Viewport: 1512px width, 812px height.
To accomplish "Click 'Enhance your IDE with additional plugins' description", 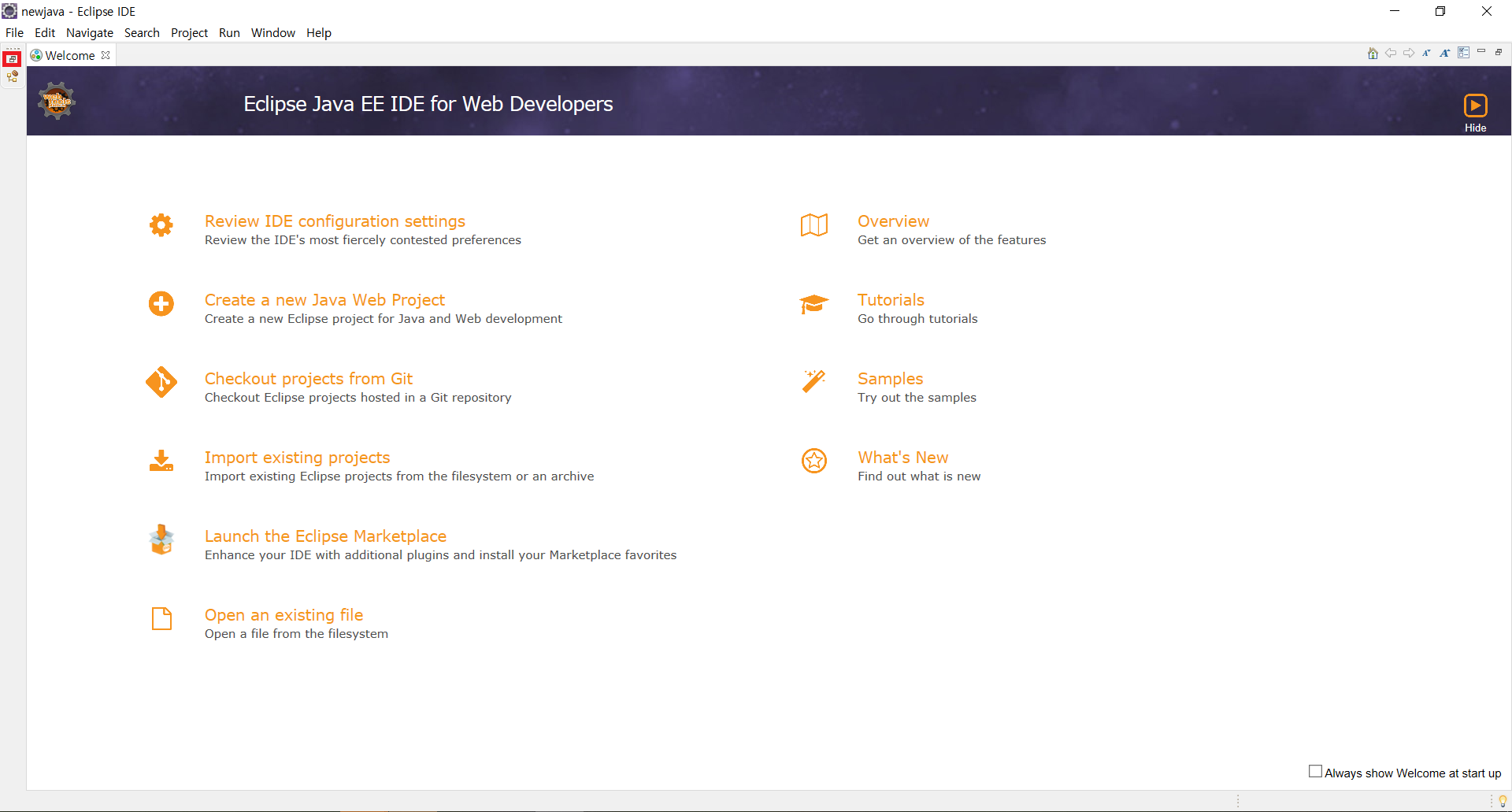I will (x=440, y=555).
